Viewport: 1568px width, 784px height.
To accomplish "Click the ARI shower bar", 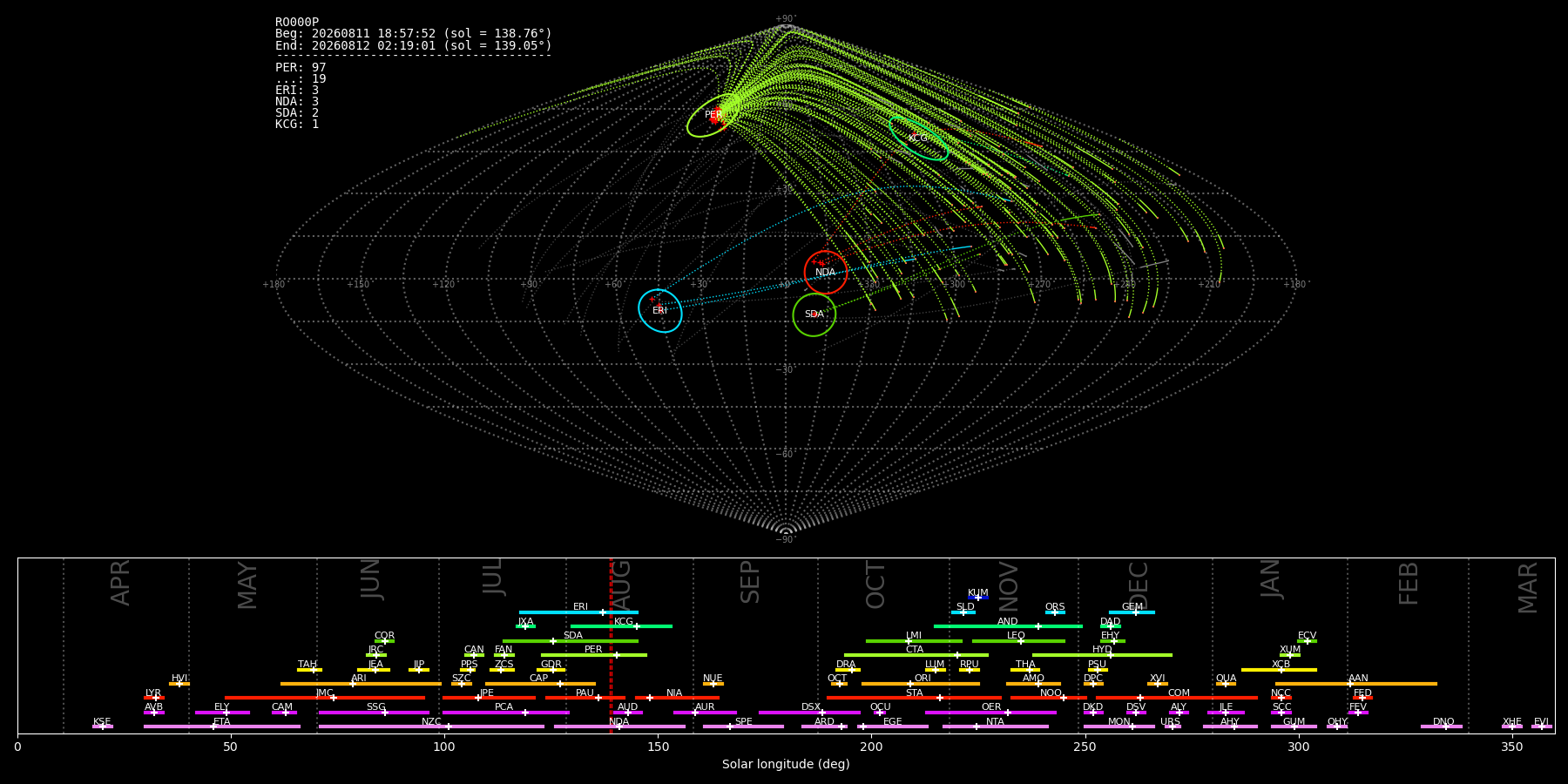I will (361, 684).
